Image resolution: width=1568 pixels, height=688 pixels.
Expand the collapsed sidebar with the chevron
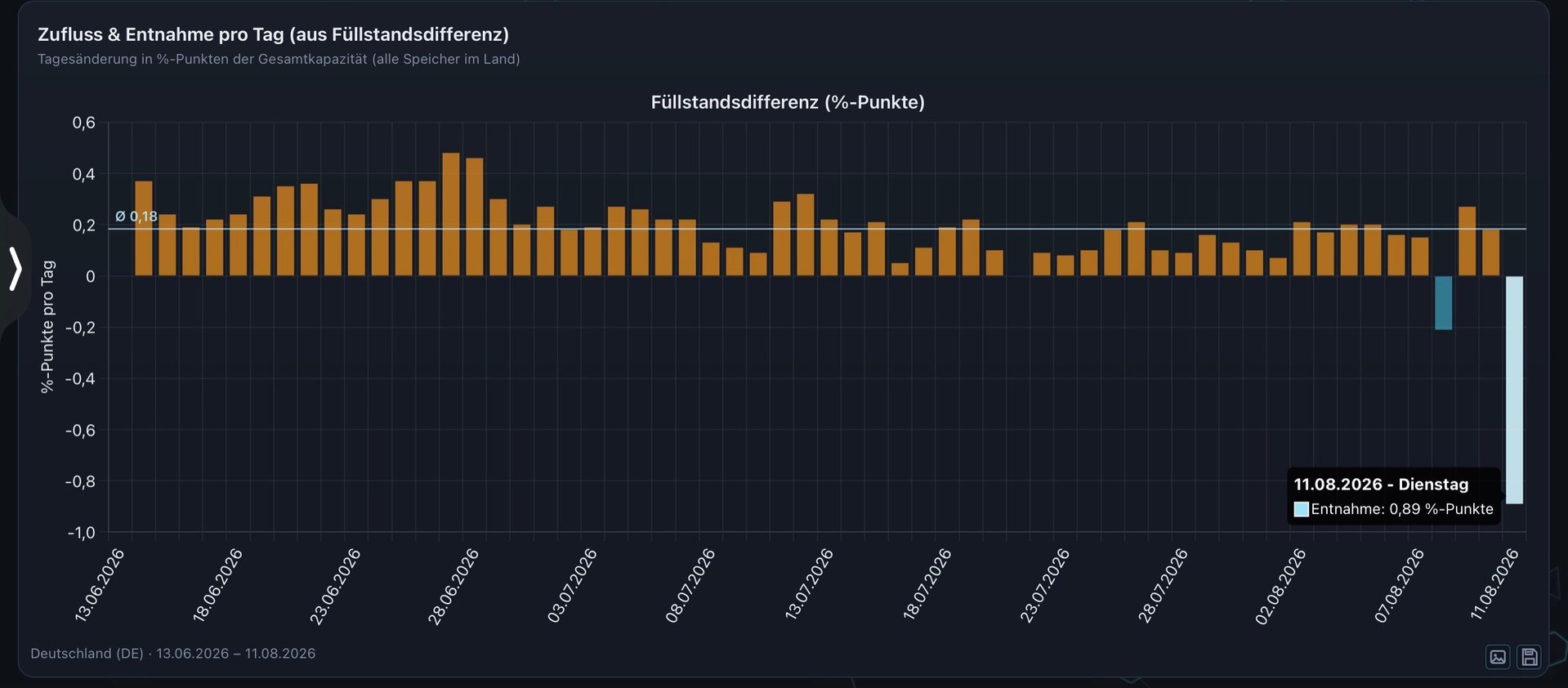pos(15,269)
